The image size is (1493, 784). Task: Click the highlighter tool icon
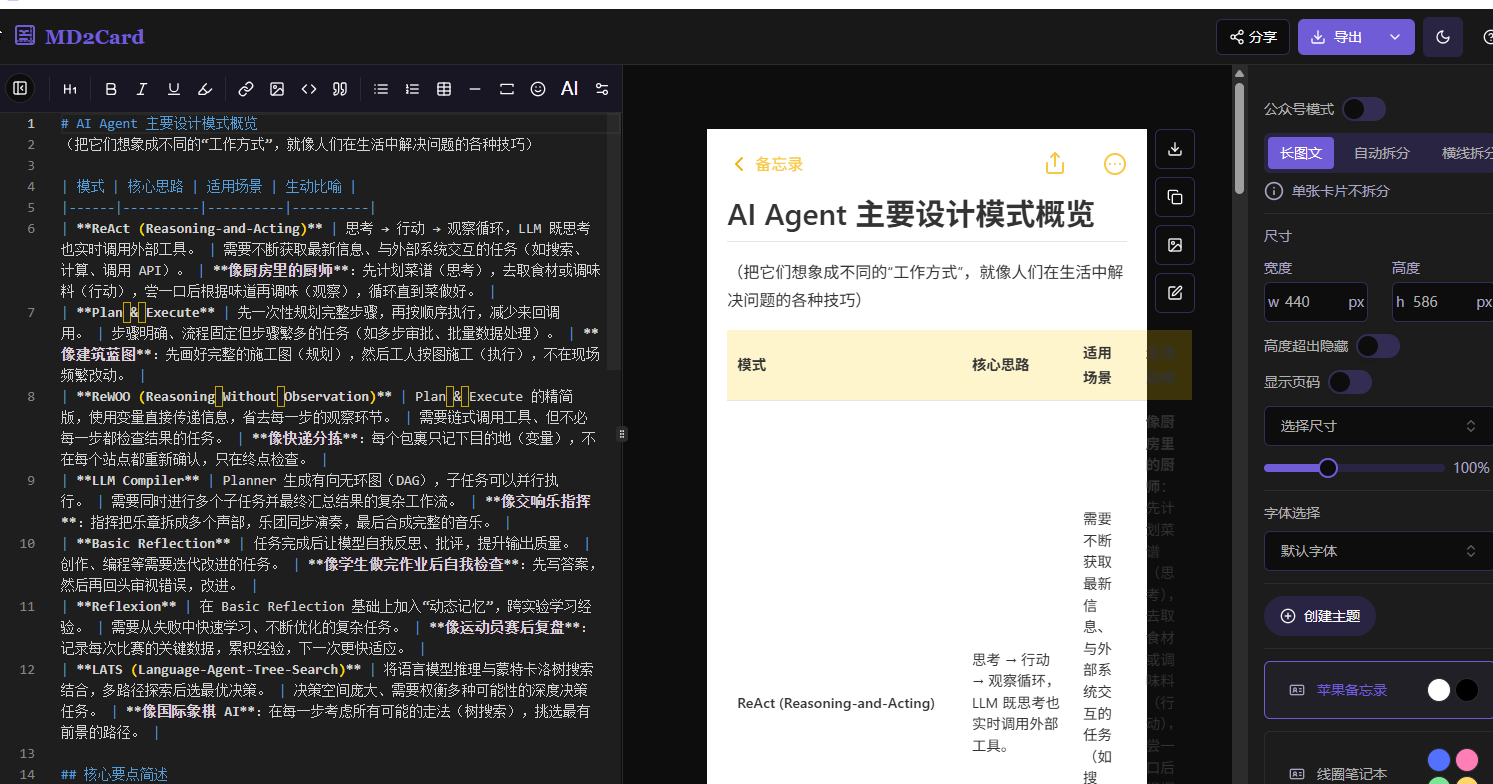[x=205, y=89]
